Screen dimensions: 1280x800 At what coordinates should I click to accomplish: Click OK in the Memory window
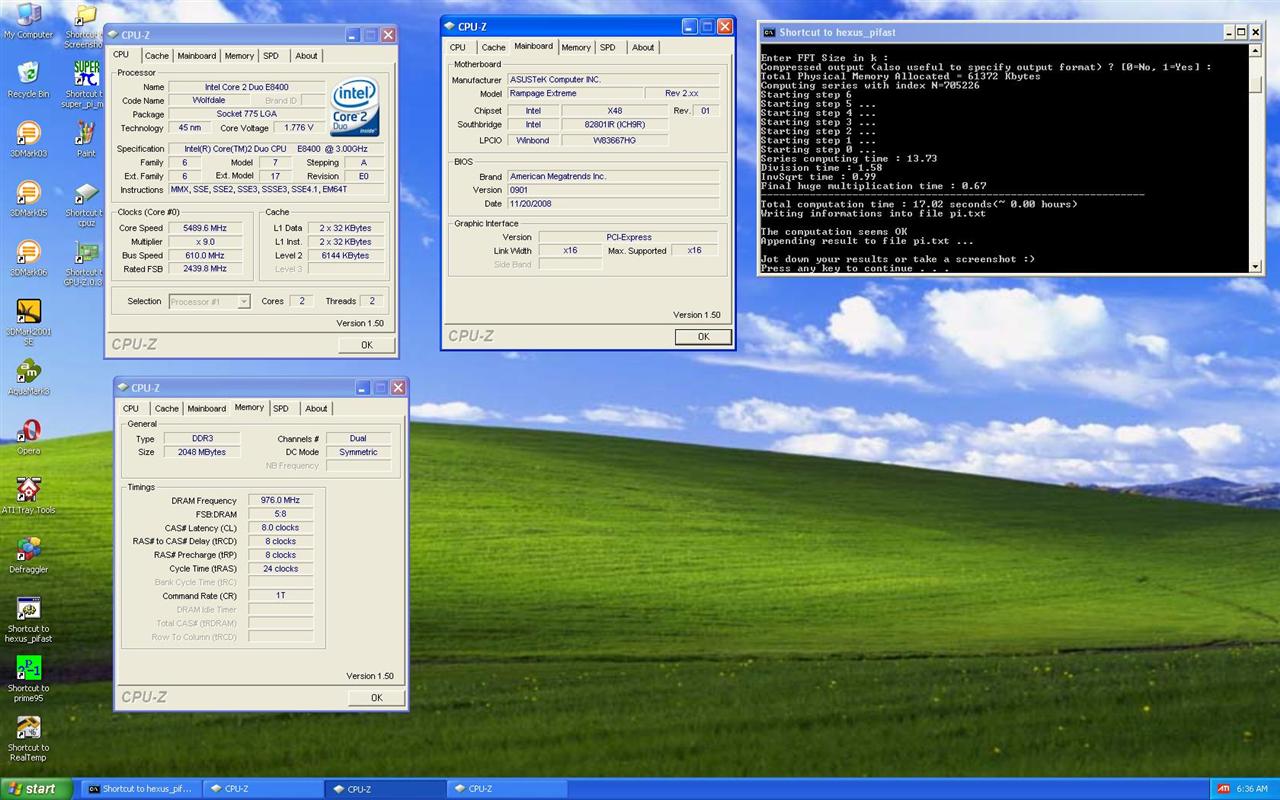pos(376,698)
